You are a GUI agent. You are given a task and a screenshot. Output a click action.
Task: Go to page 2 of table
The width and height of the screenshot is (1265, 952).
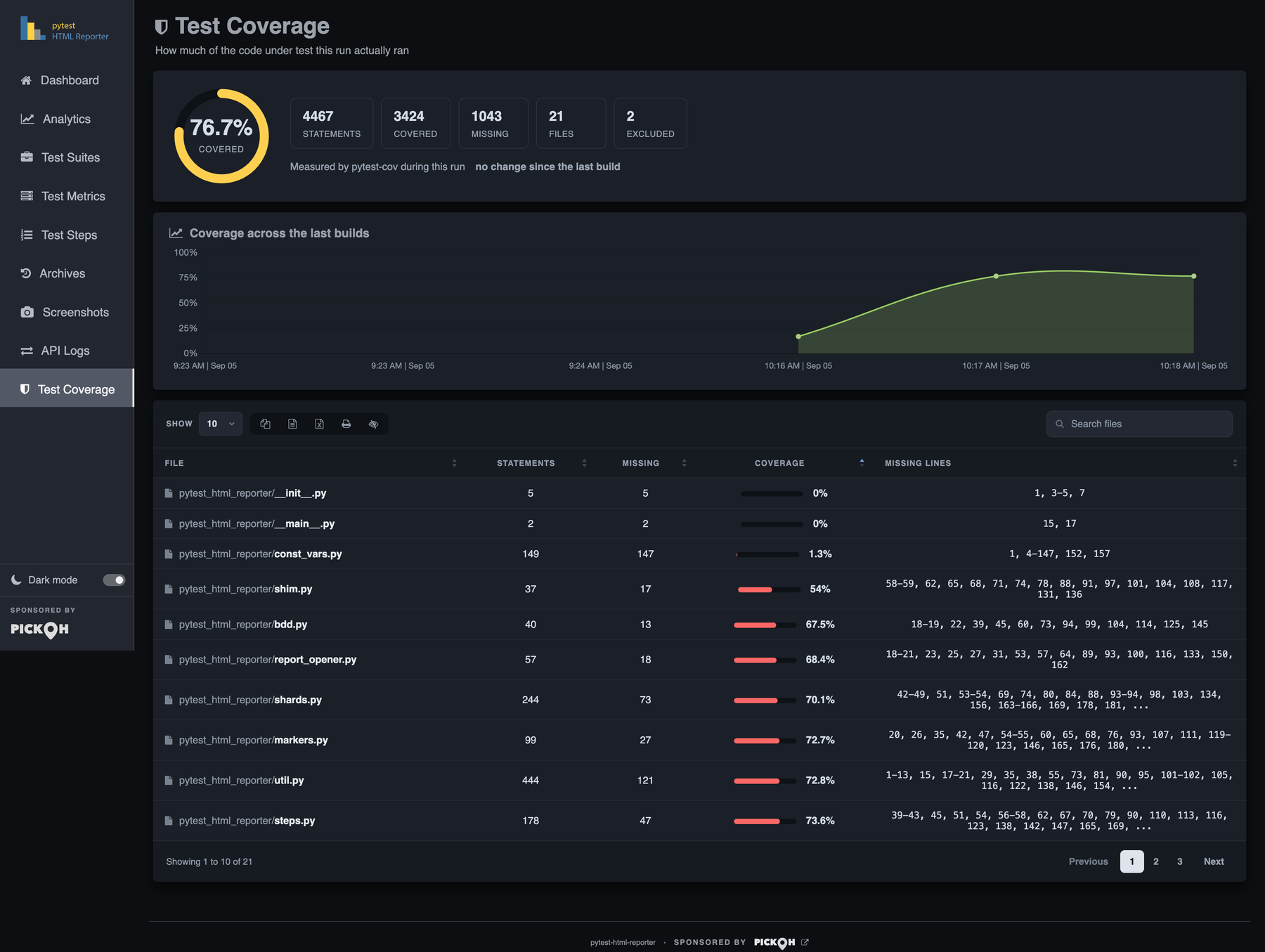(1156, 861)
